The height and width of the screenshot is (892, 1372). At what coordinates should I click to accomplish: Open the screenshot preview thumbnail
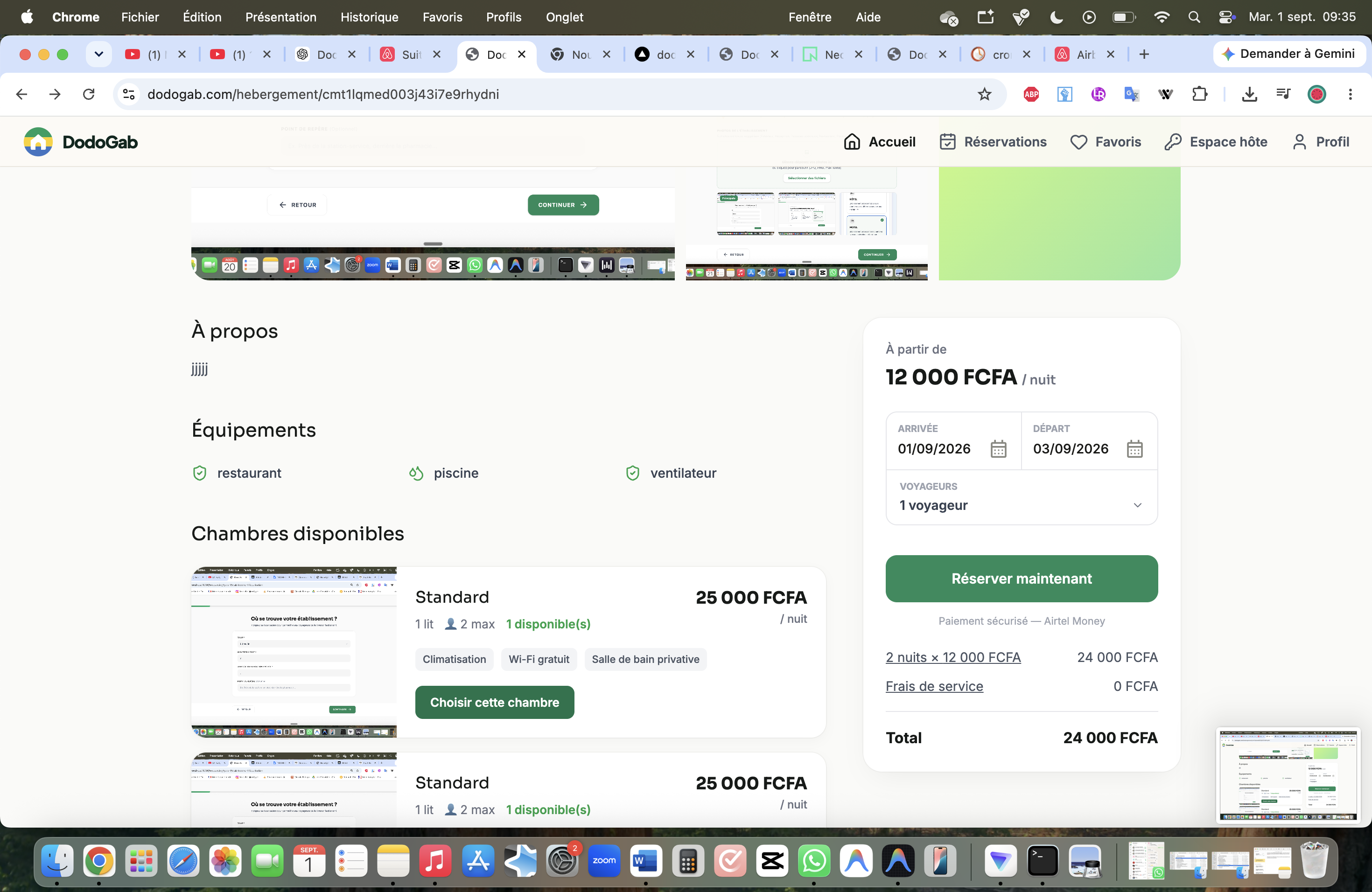[1288, 776]
